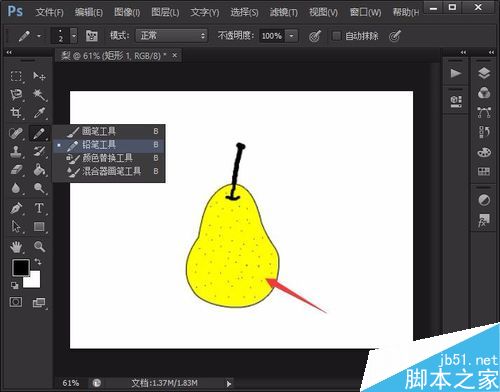Open the Paths panel icon
This screenshot has height=392, width=500.
click(484, 113)
